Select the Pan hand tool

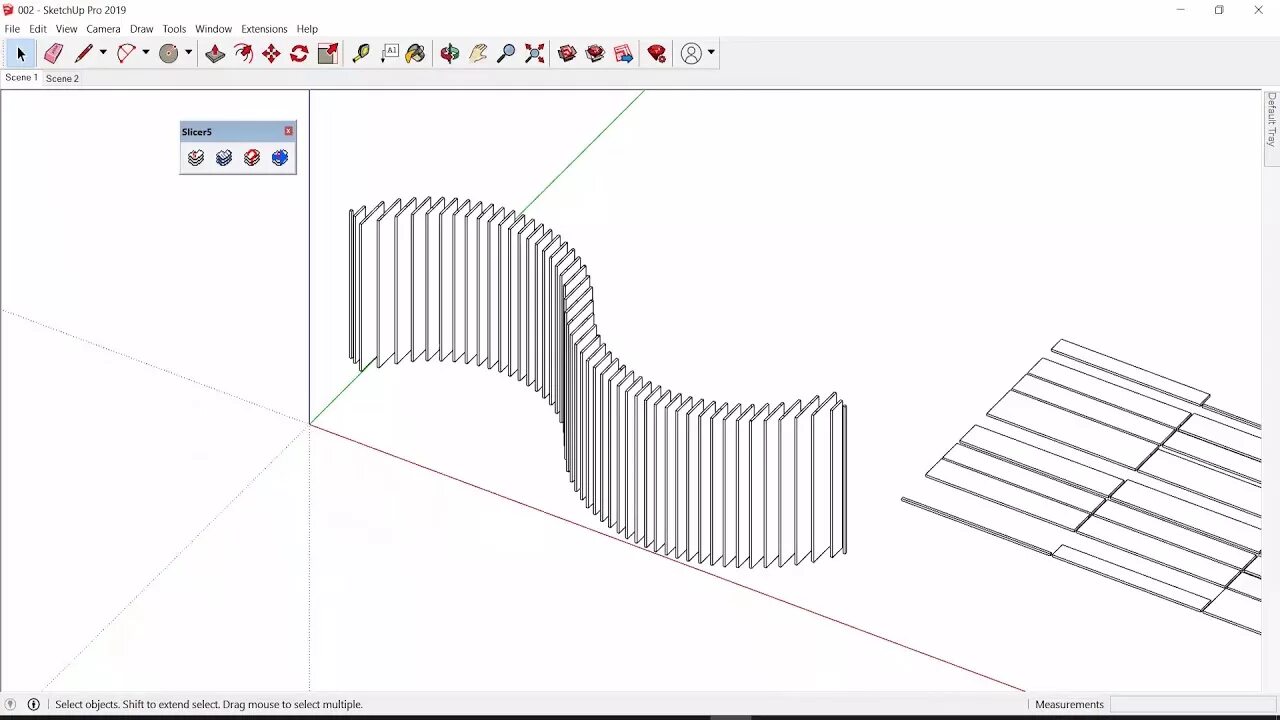click(478, 54)
